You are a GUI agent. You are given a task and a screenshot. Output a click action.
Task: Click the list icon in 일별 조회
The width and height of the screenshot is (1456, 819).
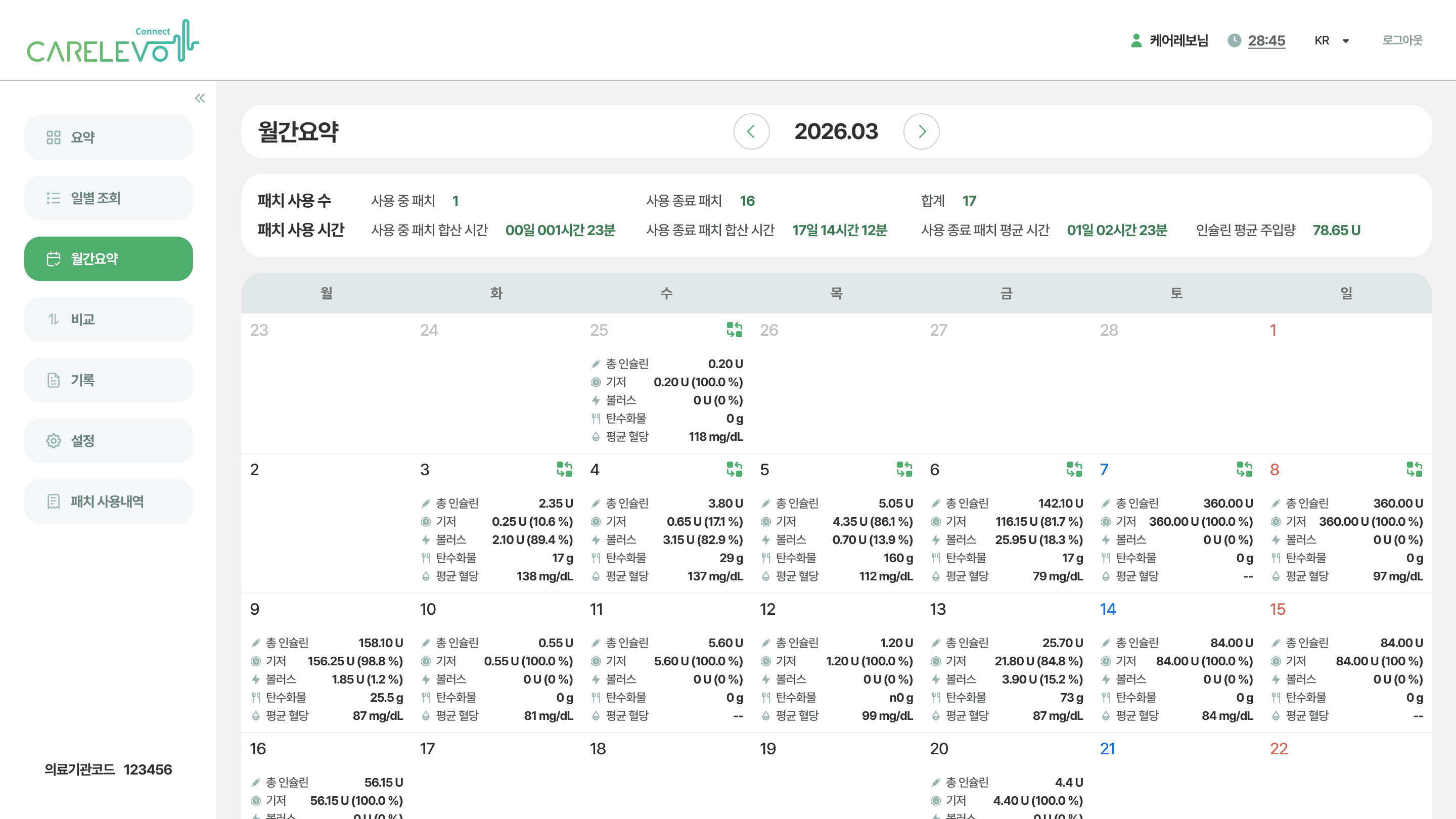coord(53,198)
